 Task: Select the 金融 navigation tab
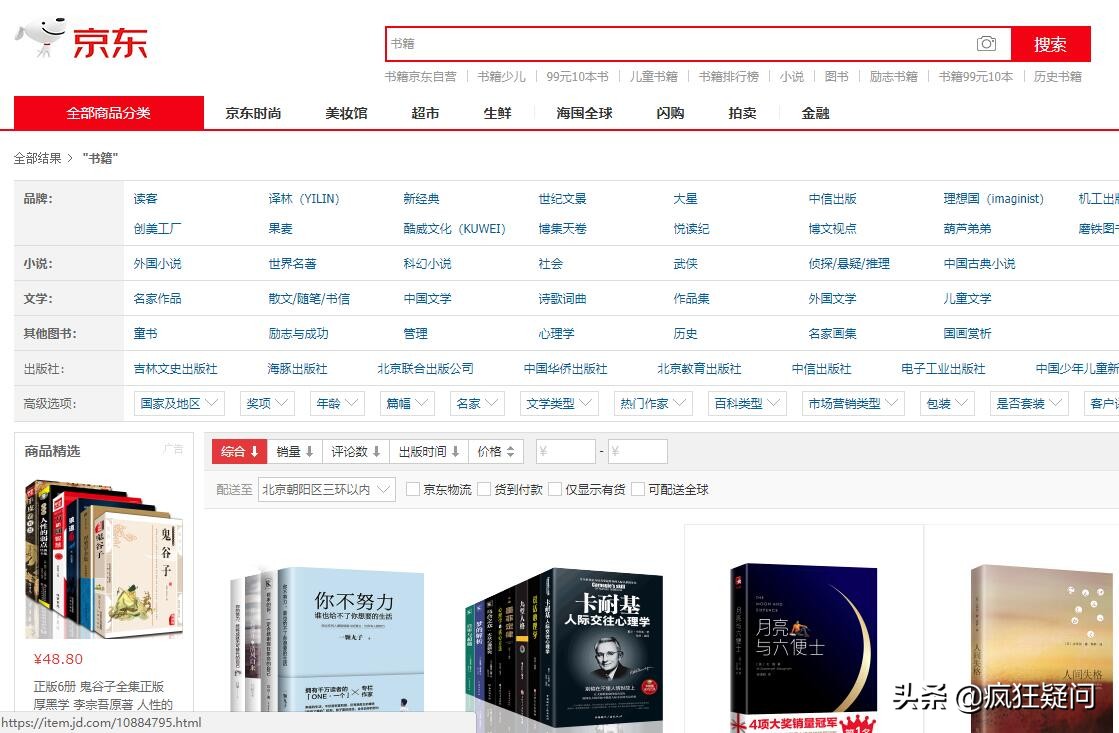(814, 113)
